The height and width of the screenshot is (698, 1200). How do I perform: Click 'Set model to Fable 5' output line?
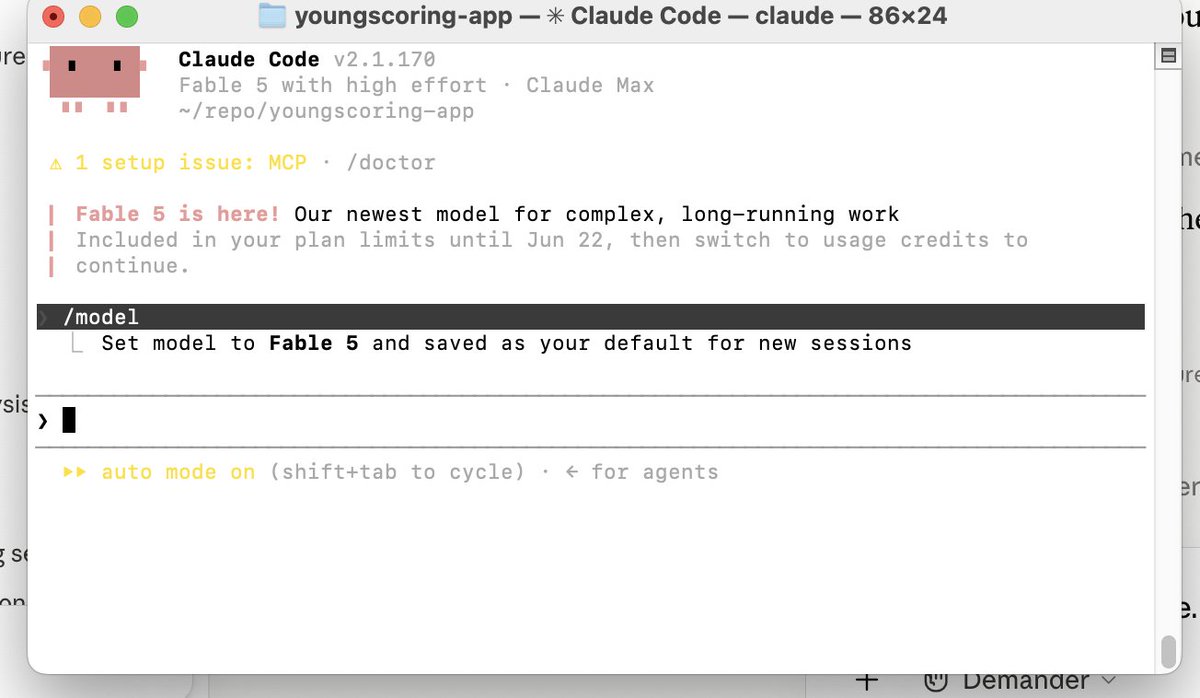click(x=506, y=343)
